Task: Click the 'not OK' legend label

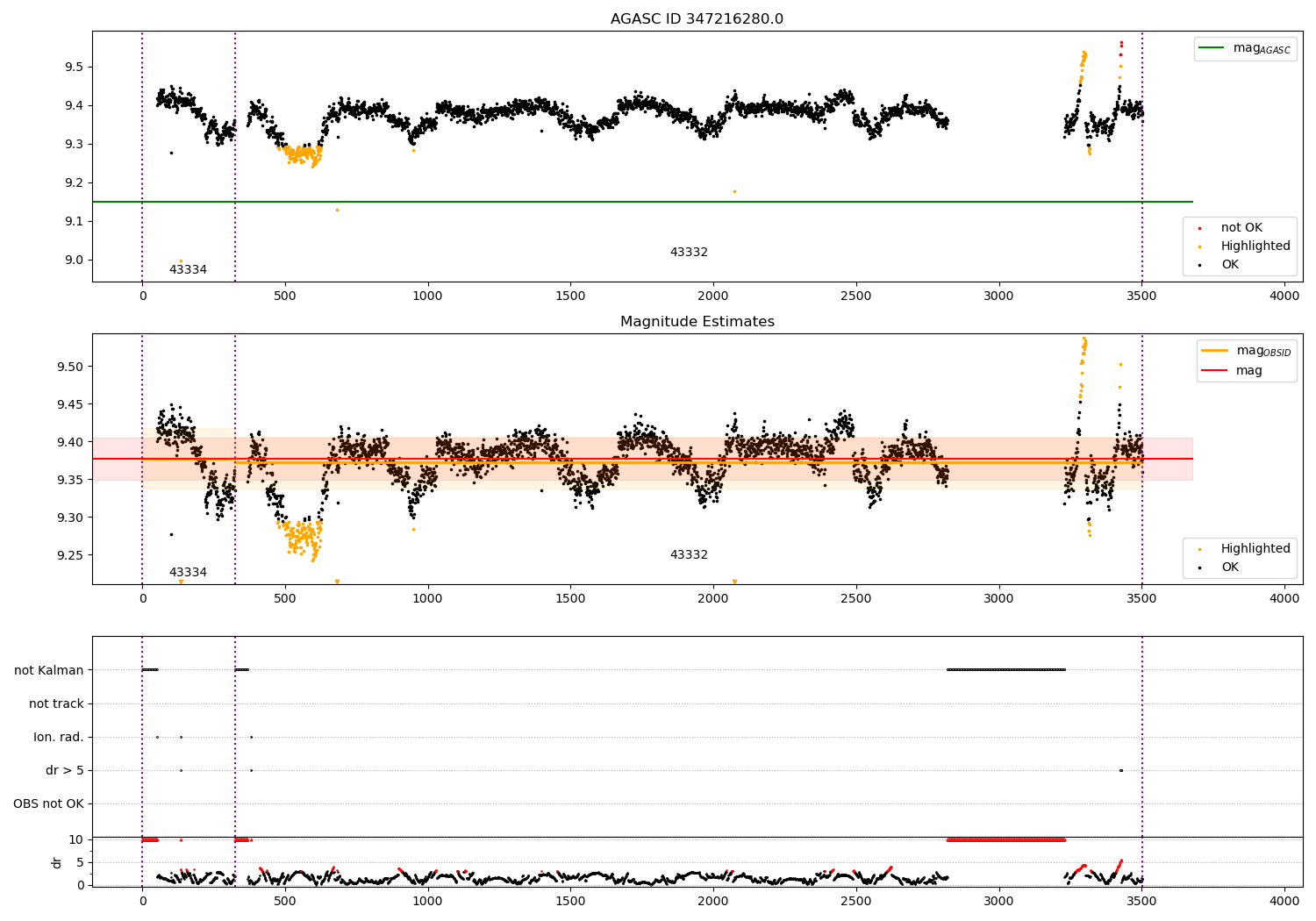Action: (x=1241, y=228)
